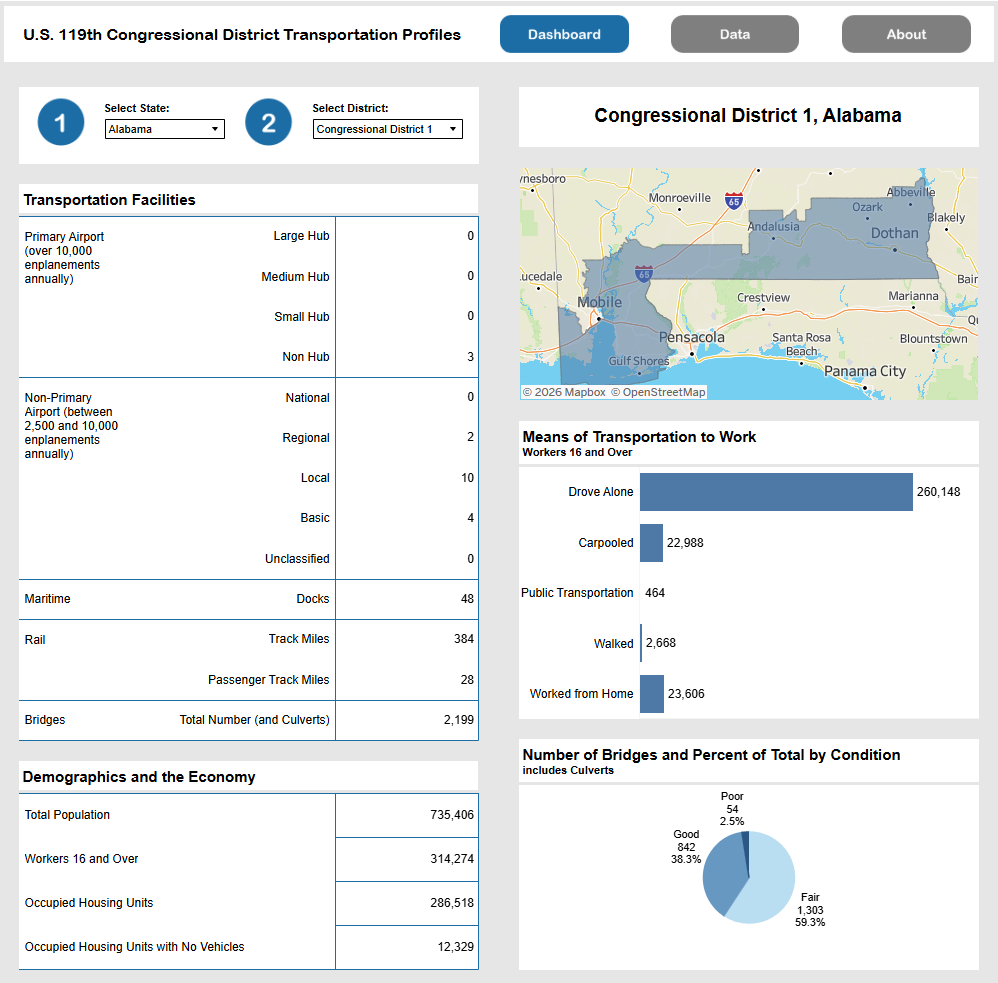Click the Mapbox attribution link on the map

coord(564,392)
